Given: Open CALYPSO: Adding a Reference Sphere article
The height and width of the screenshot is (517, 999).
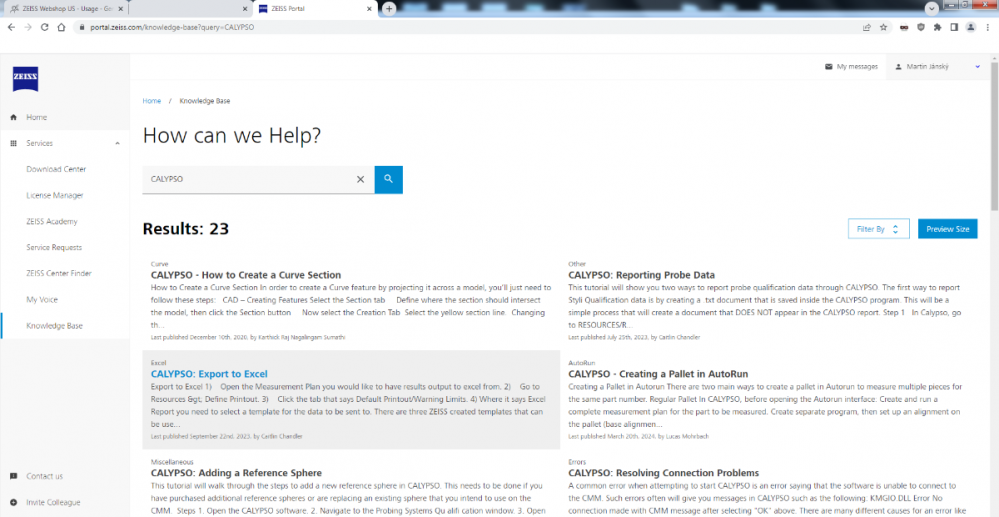Looking at the screenshot, I should [x=236, y=473].
